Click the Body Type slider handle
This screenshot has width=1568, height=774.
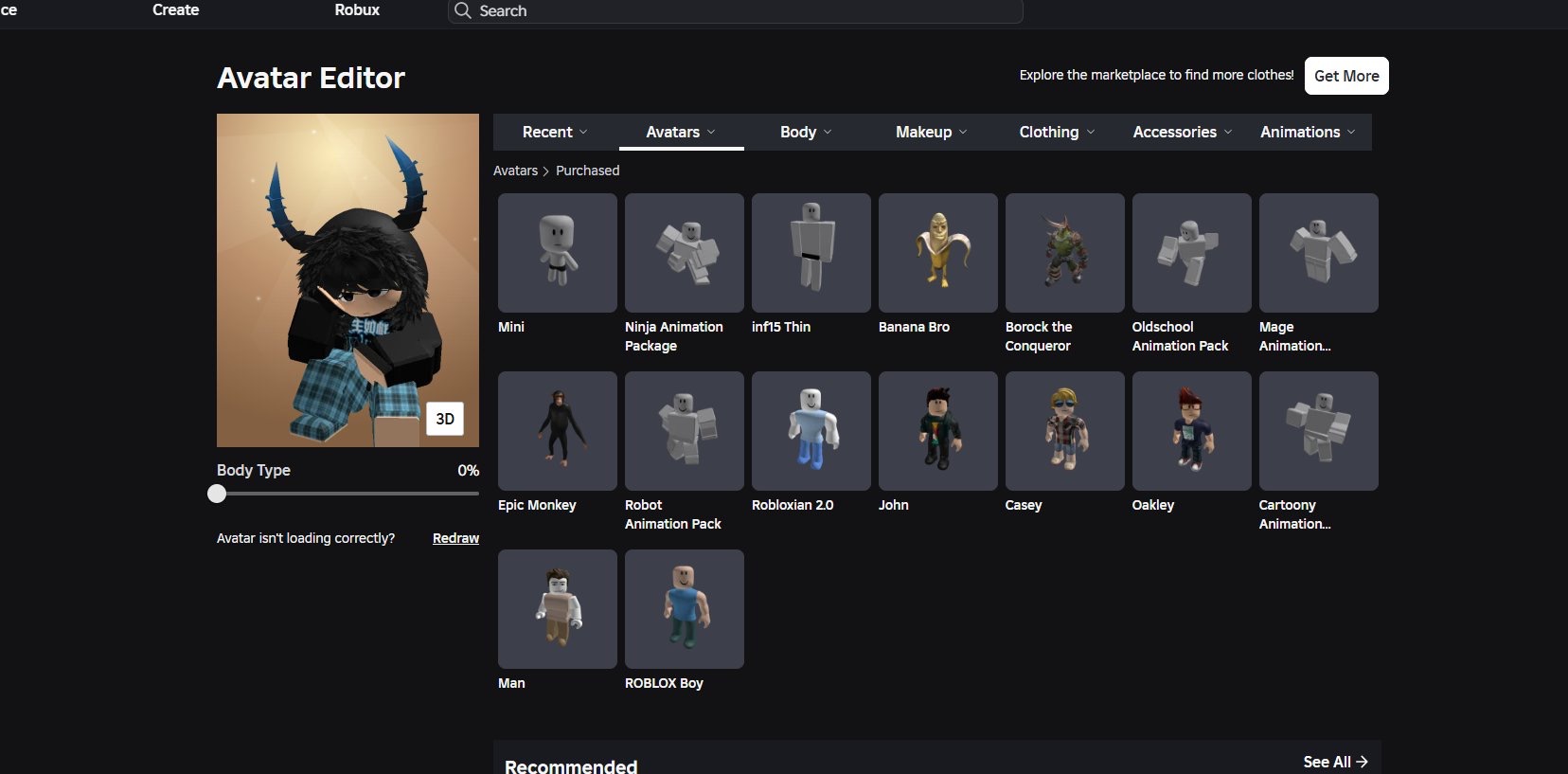217,494
